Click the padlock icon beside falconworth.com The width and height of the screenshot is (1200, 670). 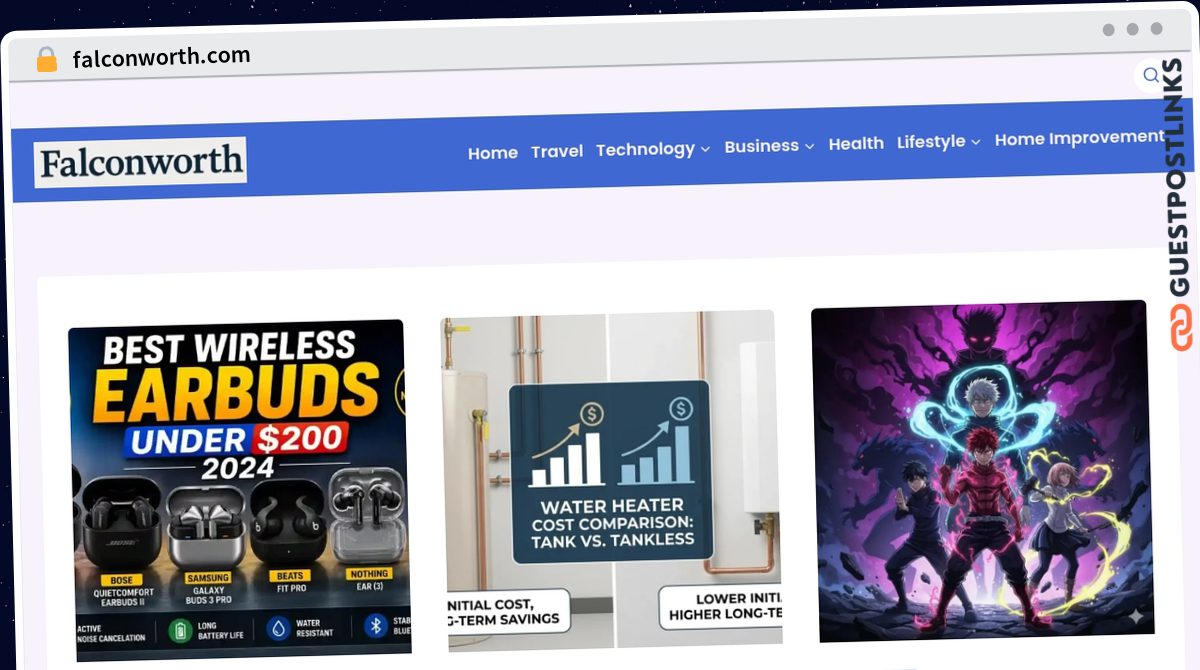(46, 59)
